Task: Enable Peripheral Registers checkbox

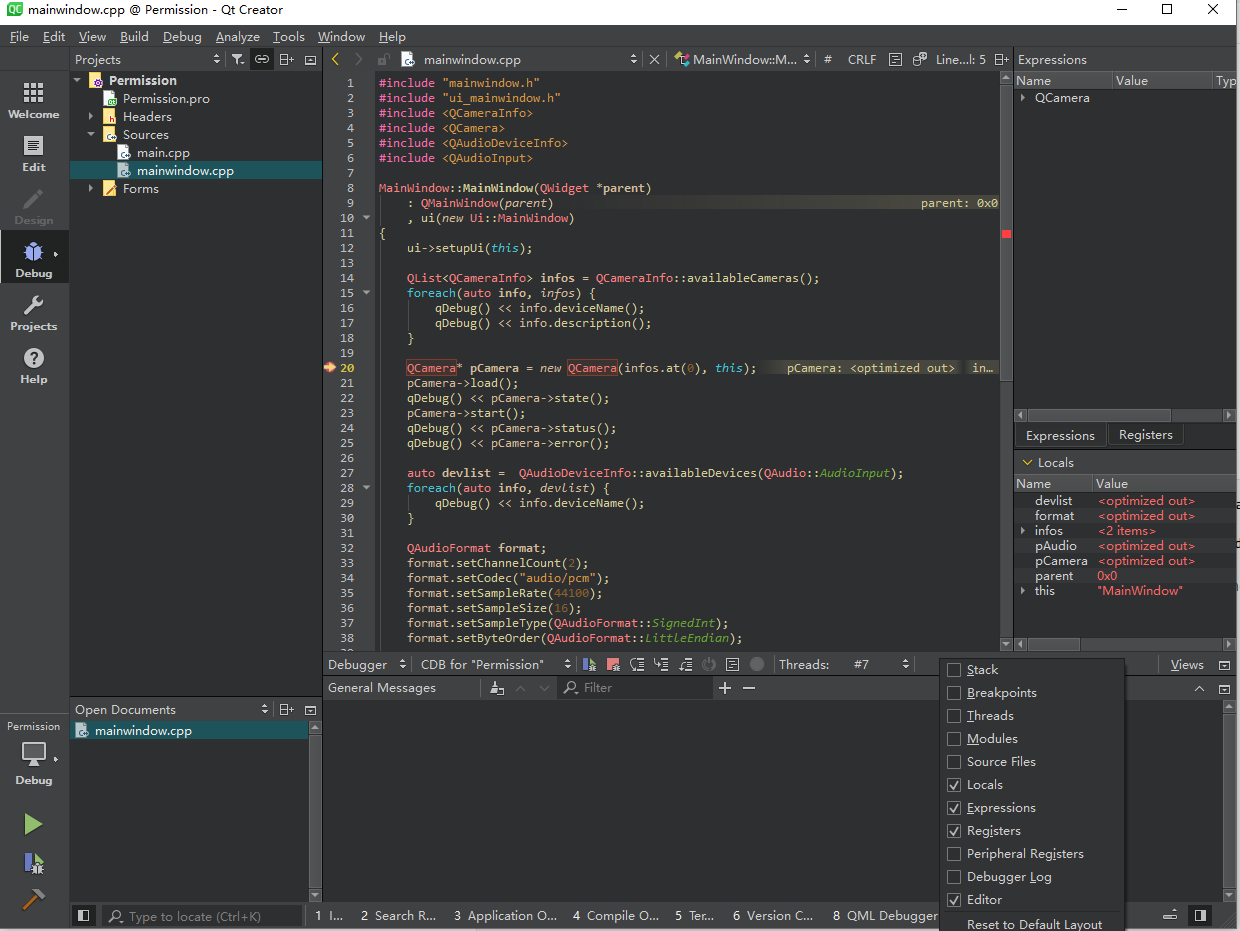Action: 954,854
